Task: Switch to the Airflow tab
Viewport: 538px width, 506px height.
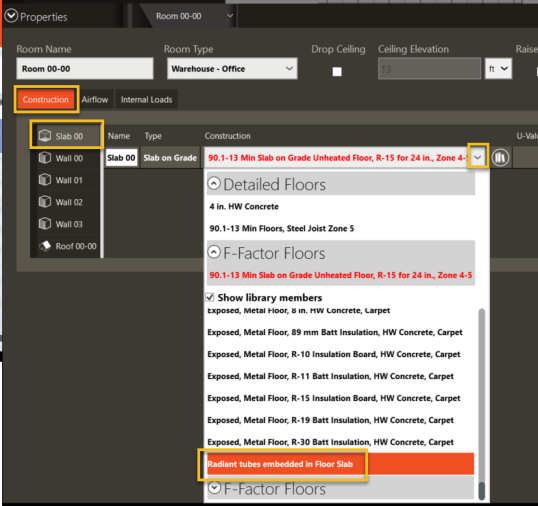Action: pos(95,99)
